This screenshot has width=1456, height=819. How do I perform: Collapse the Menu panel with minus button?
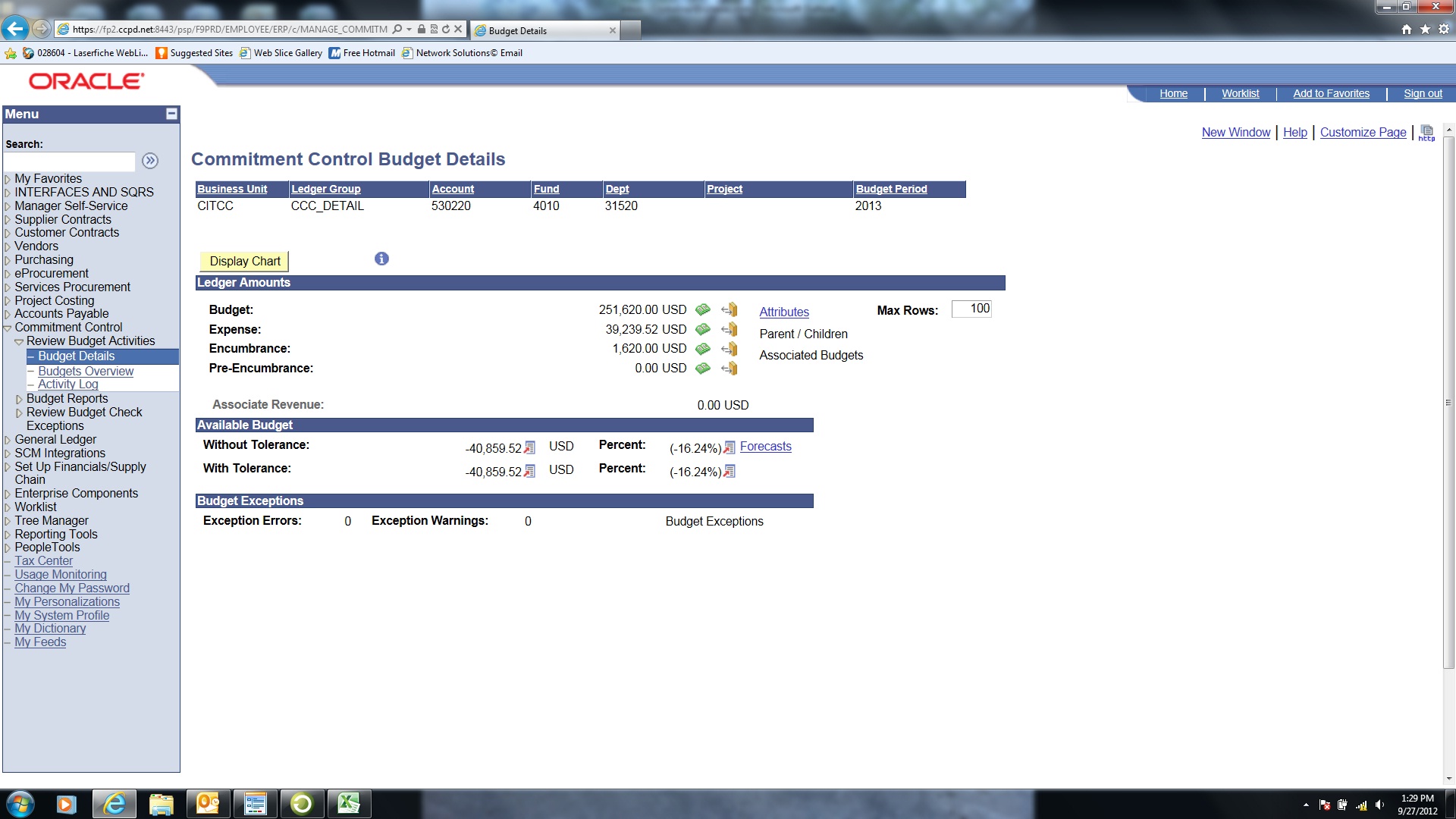[x=171, y=114]
